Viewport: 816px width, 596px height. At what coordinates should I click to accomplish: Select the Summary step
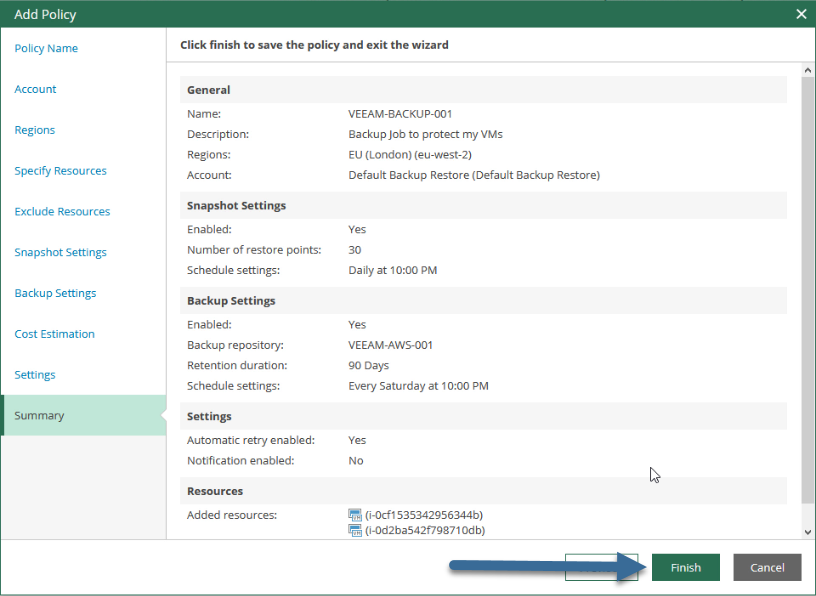(83, 415)
